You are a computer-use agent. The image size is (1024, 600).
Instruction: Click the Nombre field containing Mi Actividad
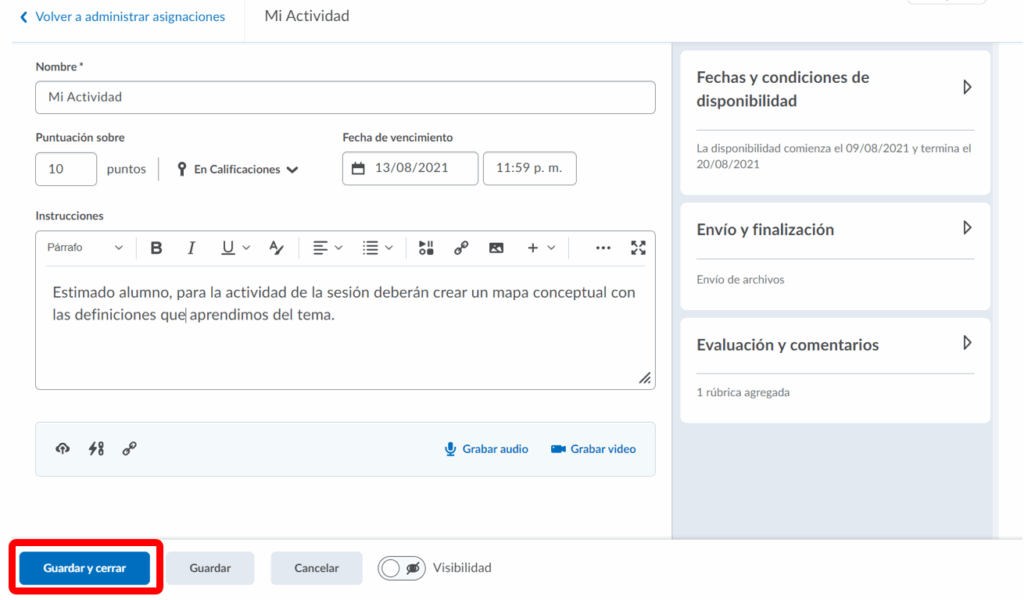pyautogui.click(x=345, y=98)
